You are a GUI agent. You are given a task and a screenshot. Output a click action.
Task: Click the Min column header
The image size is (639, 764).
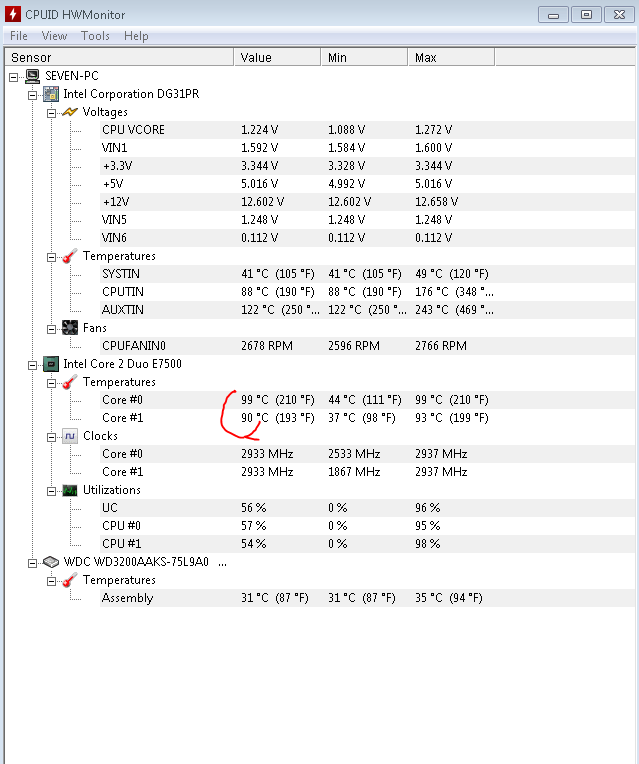point(365,57)
